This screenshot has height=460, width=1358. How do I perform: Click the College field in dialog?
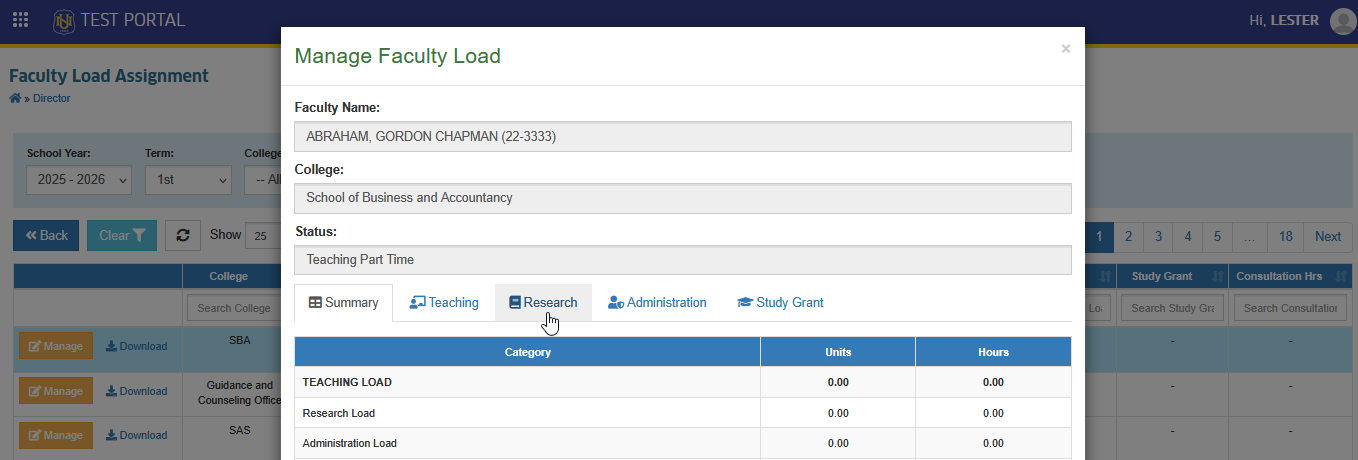(x=683, y=198)
